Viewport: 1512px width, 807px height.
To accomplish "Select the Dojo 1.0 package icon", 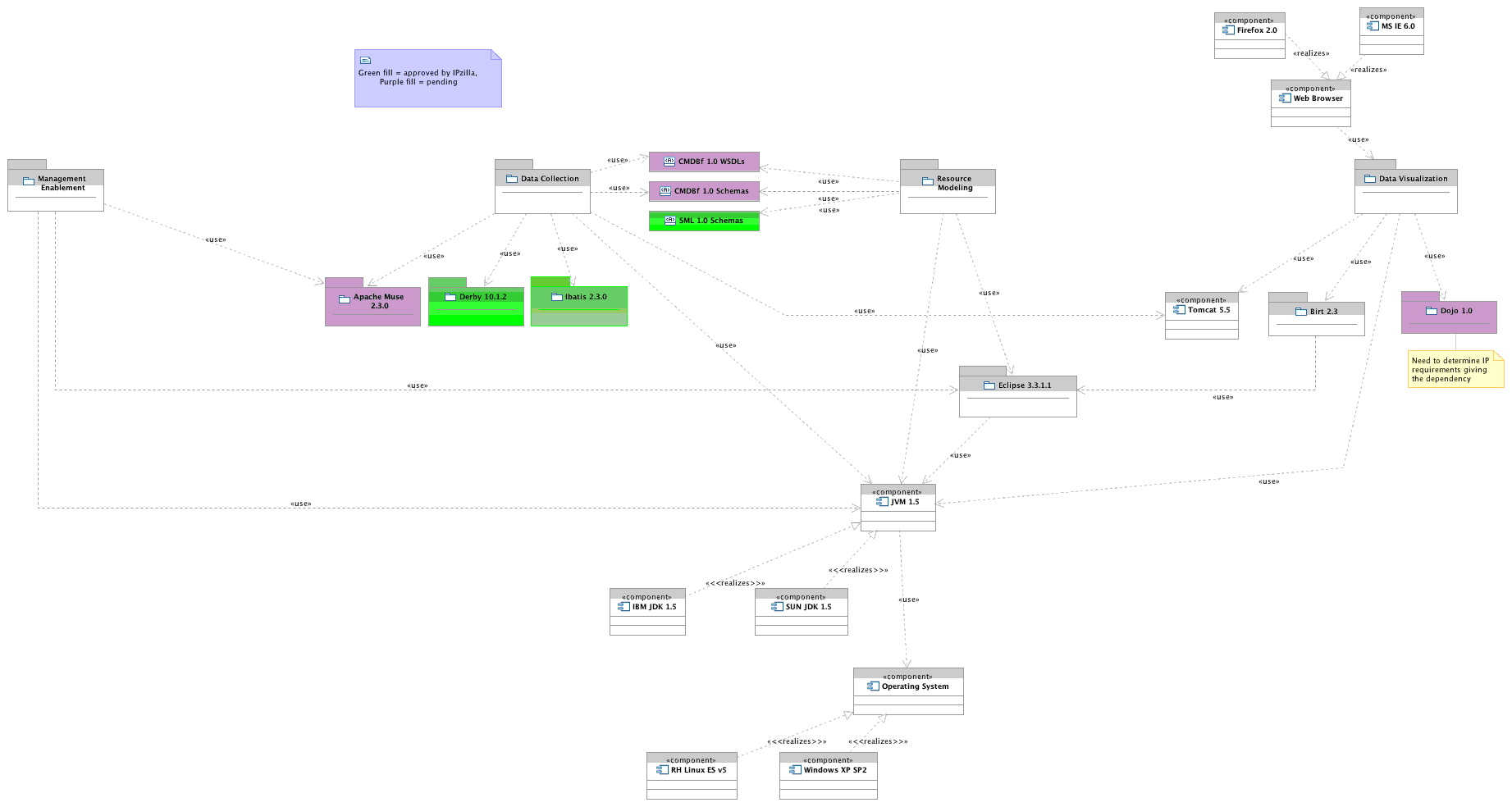I will point(1432,311).
